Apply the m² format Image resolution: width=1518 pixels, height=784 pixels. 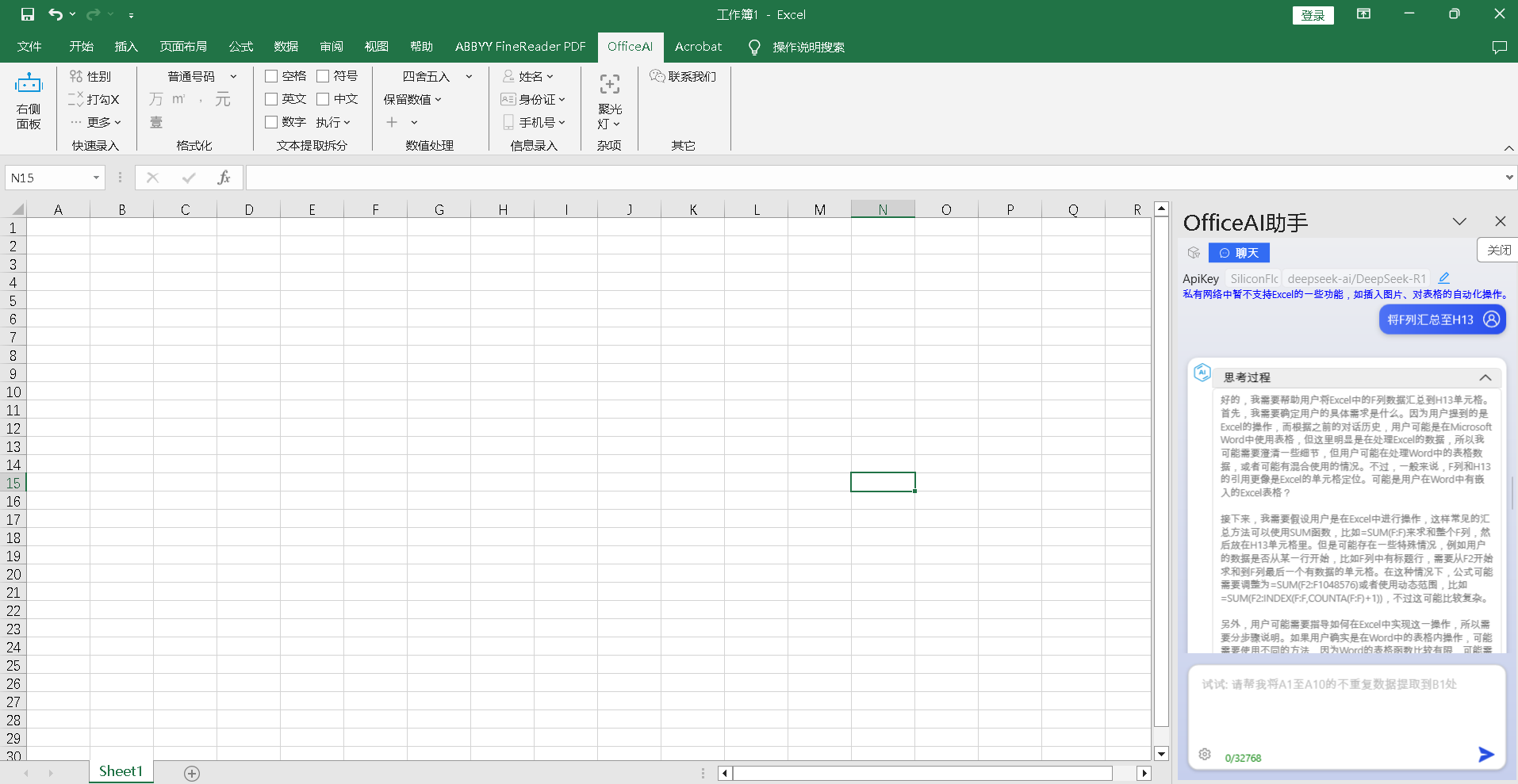point(178,99)
